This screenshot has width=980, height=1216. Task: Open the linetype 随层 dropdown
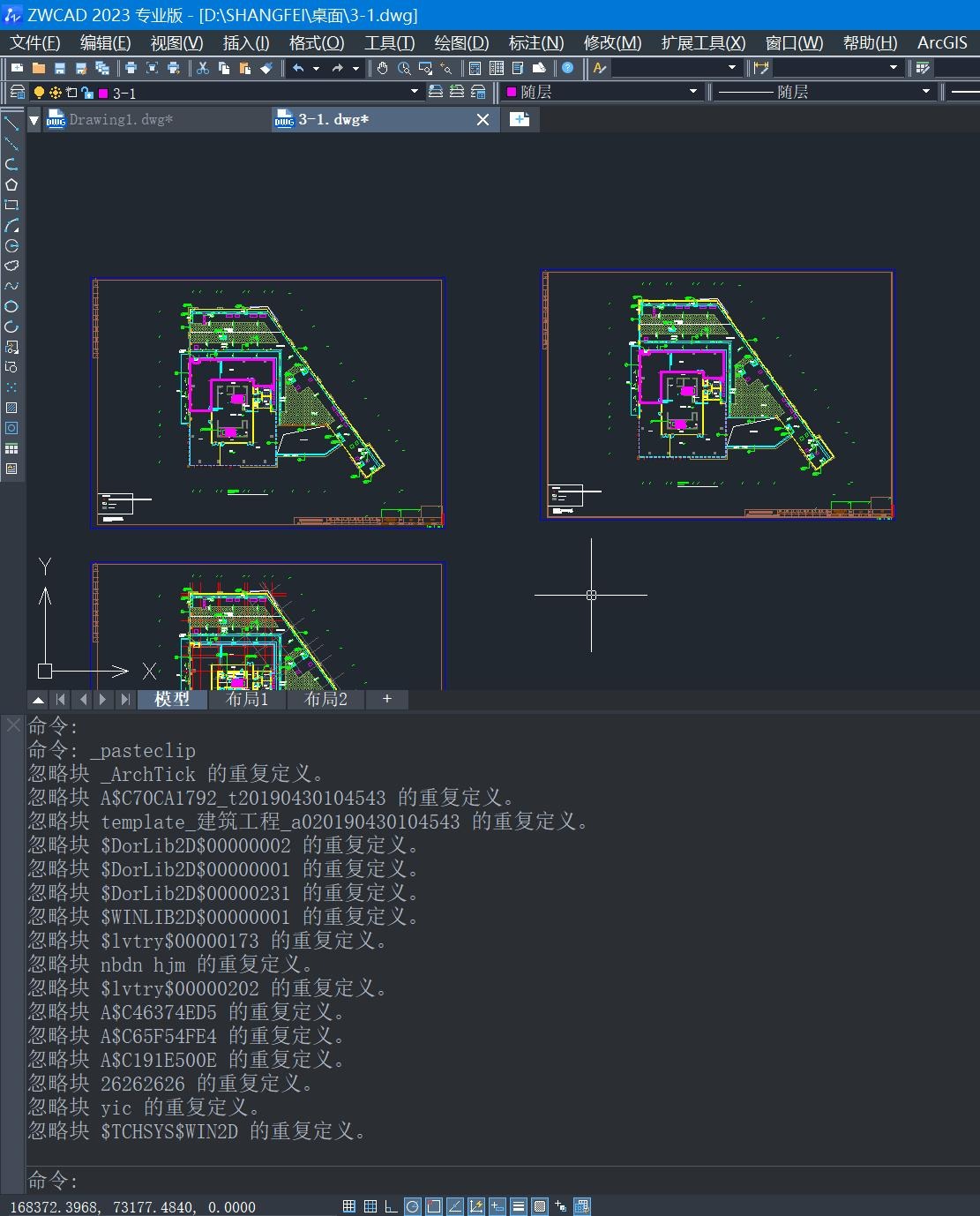[926, 92]
